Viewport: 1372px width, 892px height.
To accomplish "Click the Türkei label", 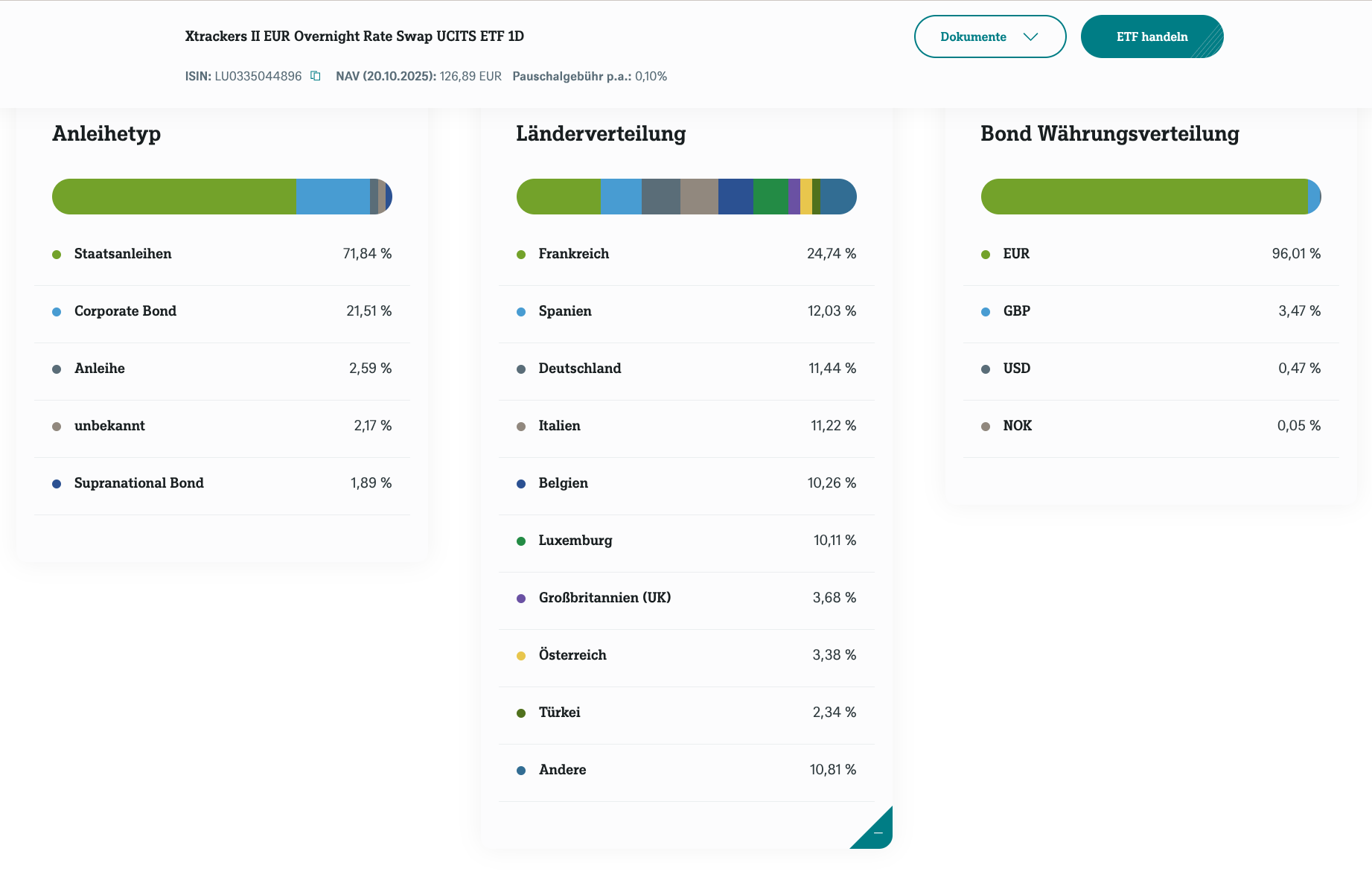I will click(560, 713).
